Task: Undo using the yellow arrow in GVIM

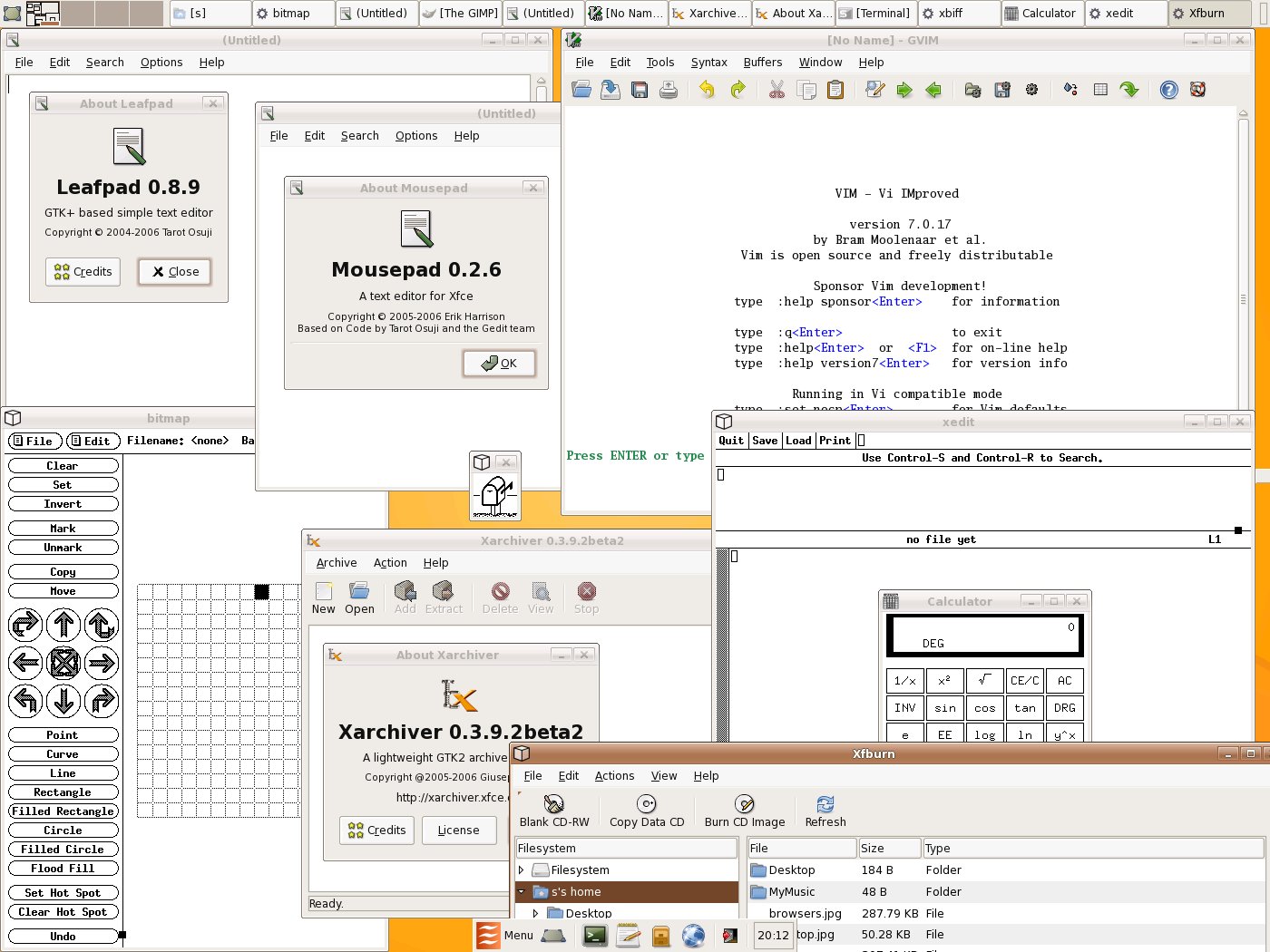Action: [707, 90]
